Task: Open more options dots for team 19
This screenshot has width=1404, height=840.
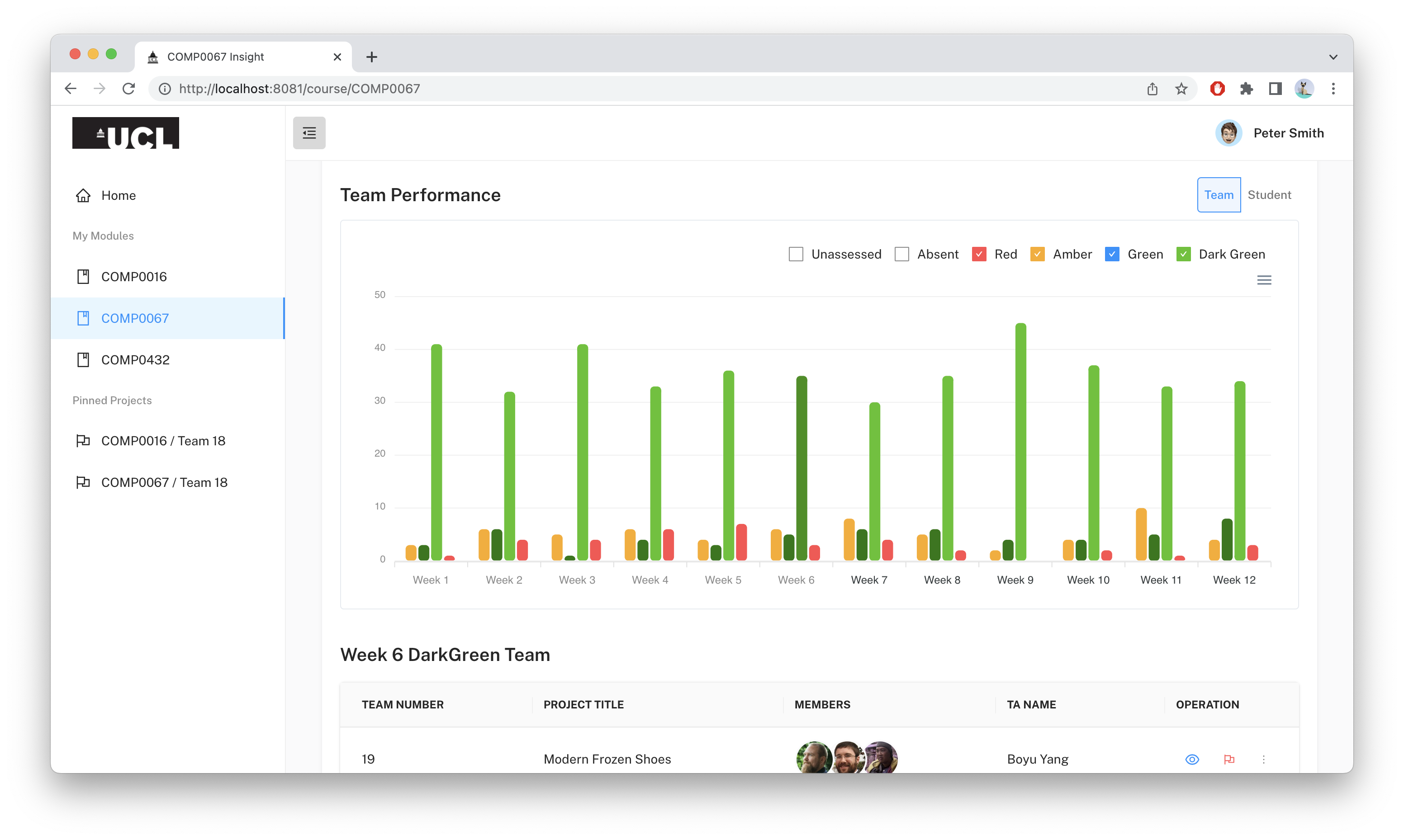Action: (x=1263, y=759)
